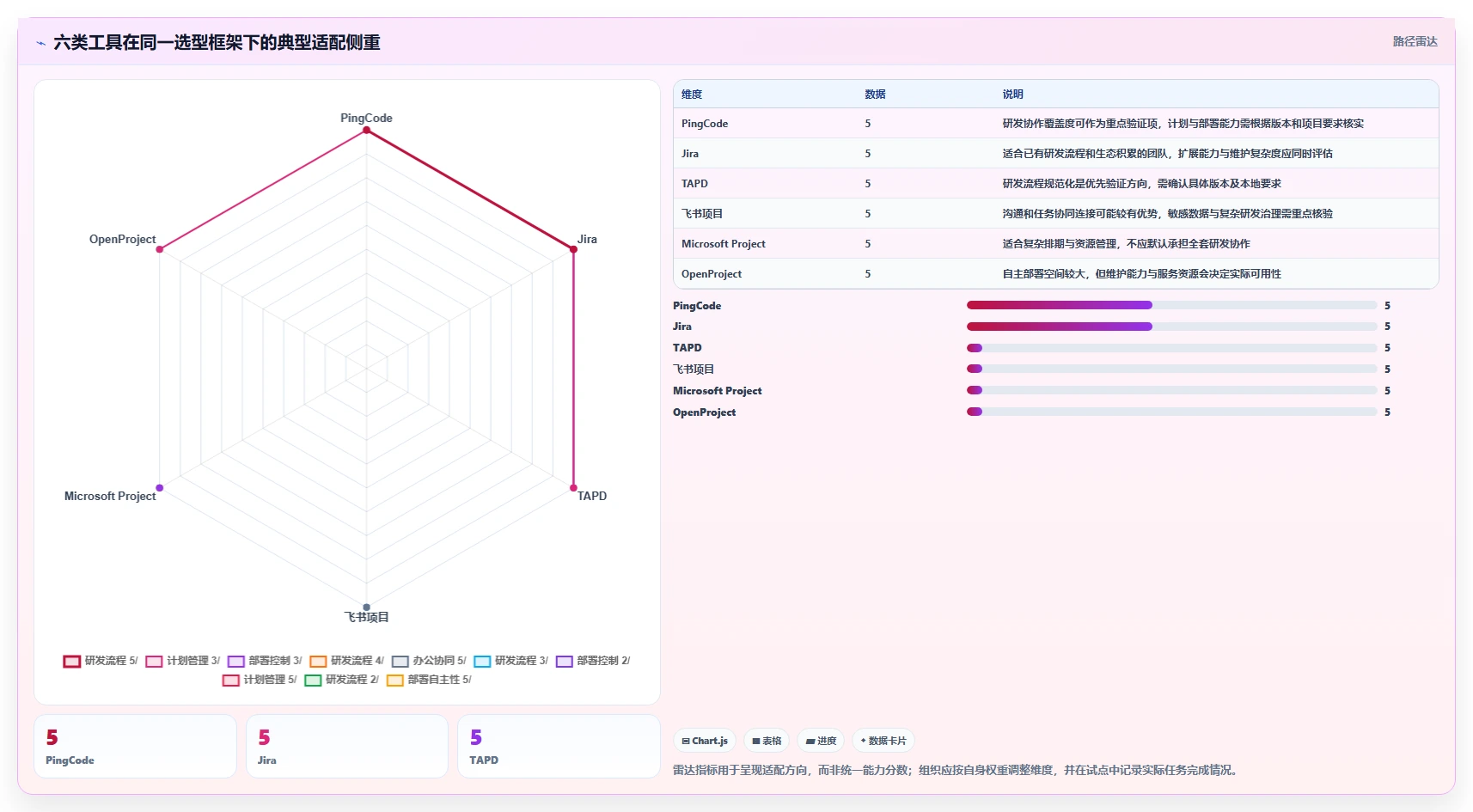This screenshot has height=812, width=1473.
Task: Toggle the yellow 部署自主性 5/ legend item
Action: [x=429, y=680]
